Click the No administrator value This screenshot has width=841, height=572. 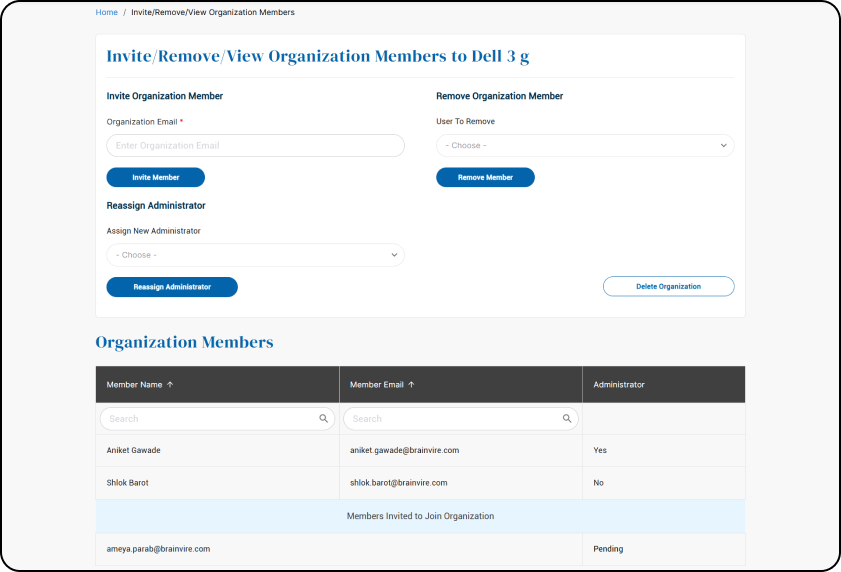tap(599, 483)
